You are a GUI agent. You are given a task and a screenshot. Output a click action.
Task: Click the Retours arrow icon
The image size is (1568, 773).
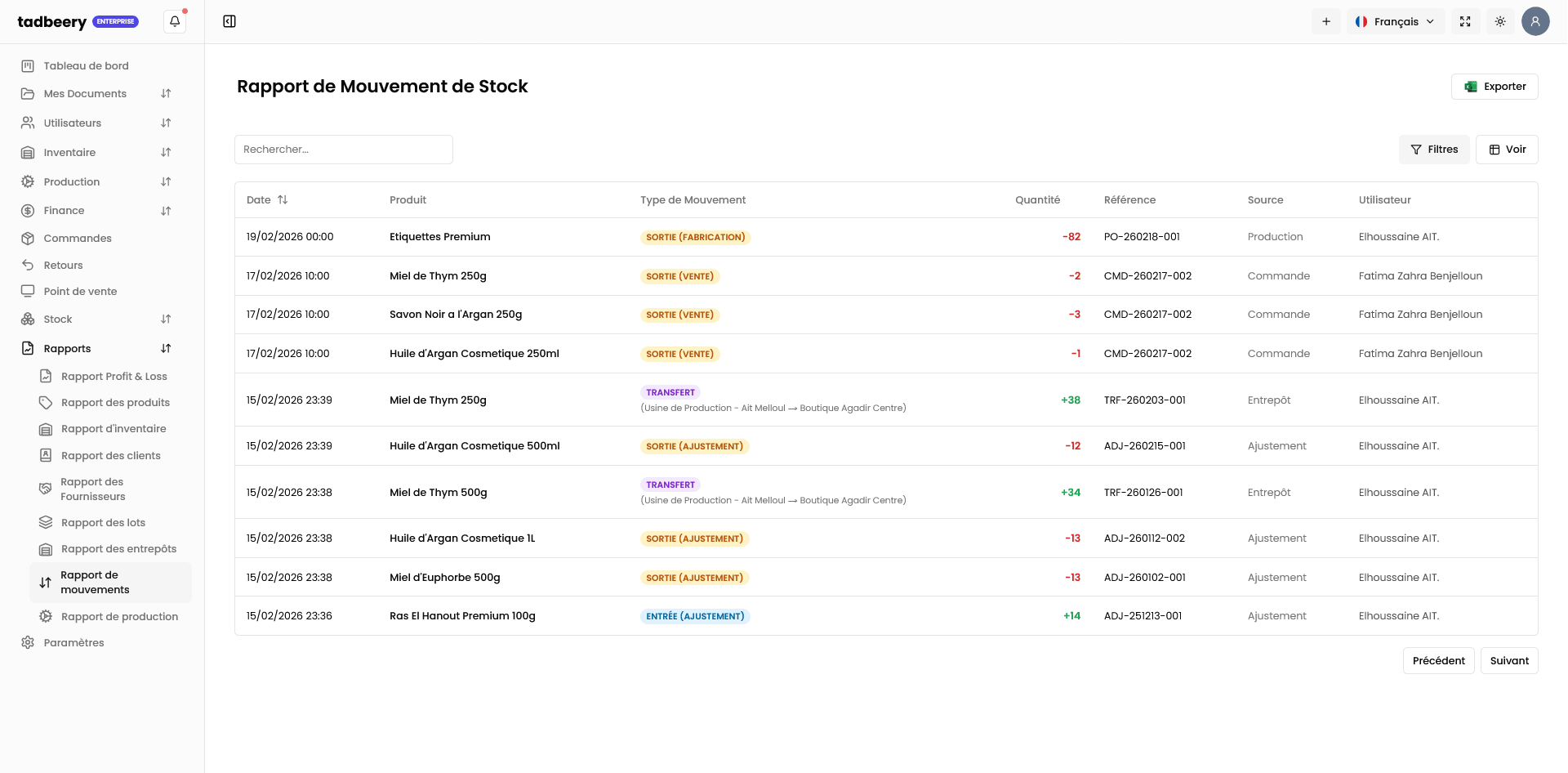click(x=28, y=266)
